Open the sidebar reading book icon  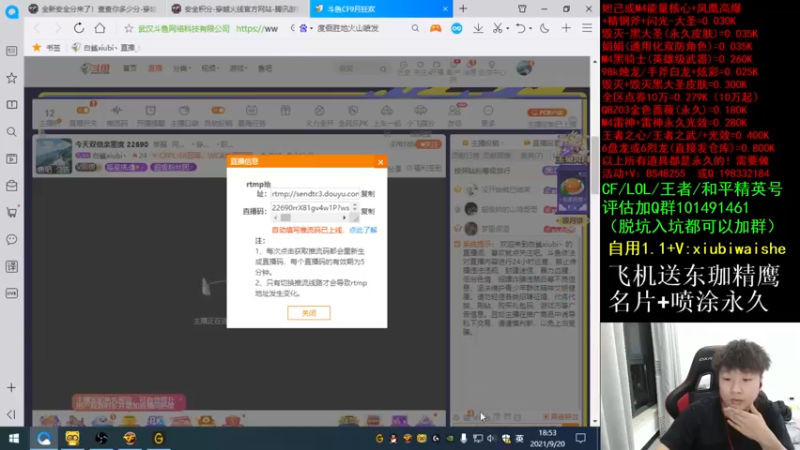[11, 105]
